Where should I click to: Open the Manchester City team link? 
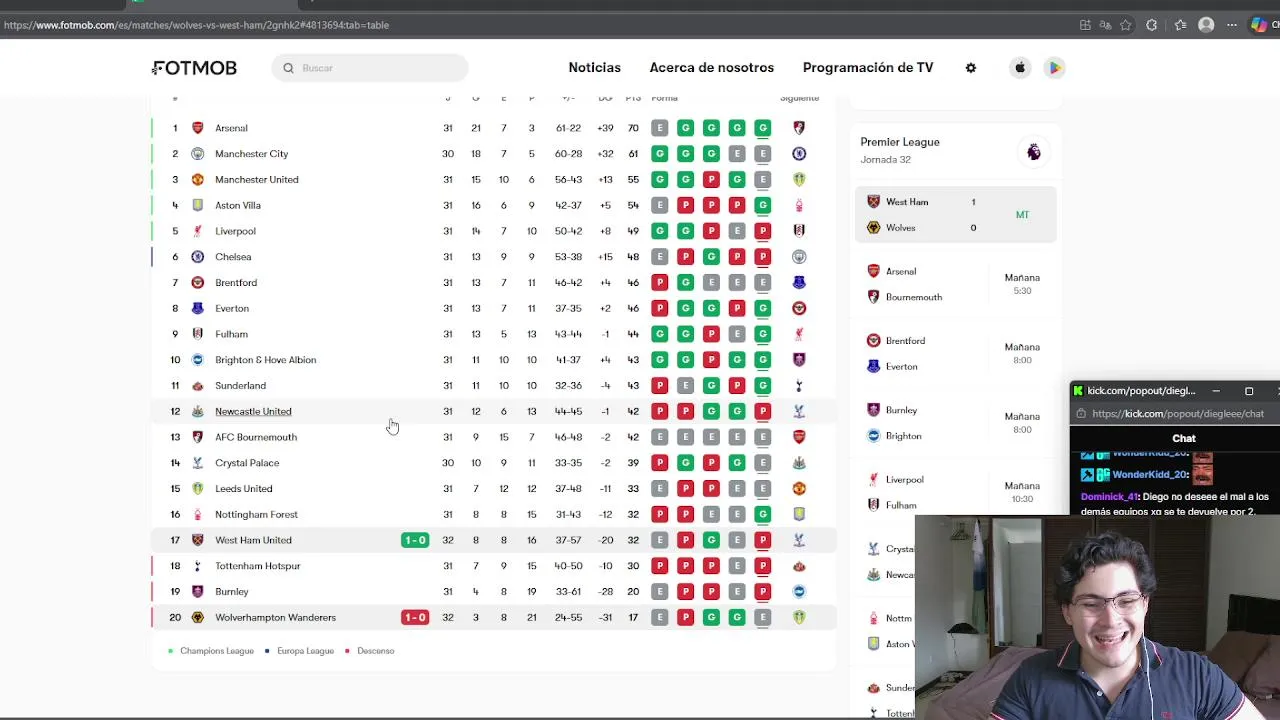[x=251, y=154]
